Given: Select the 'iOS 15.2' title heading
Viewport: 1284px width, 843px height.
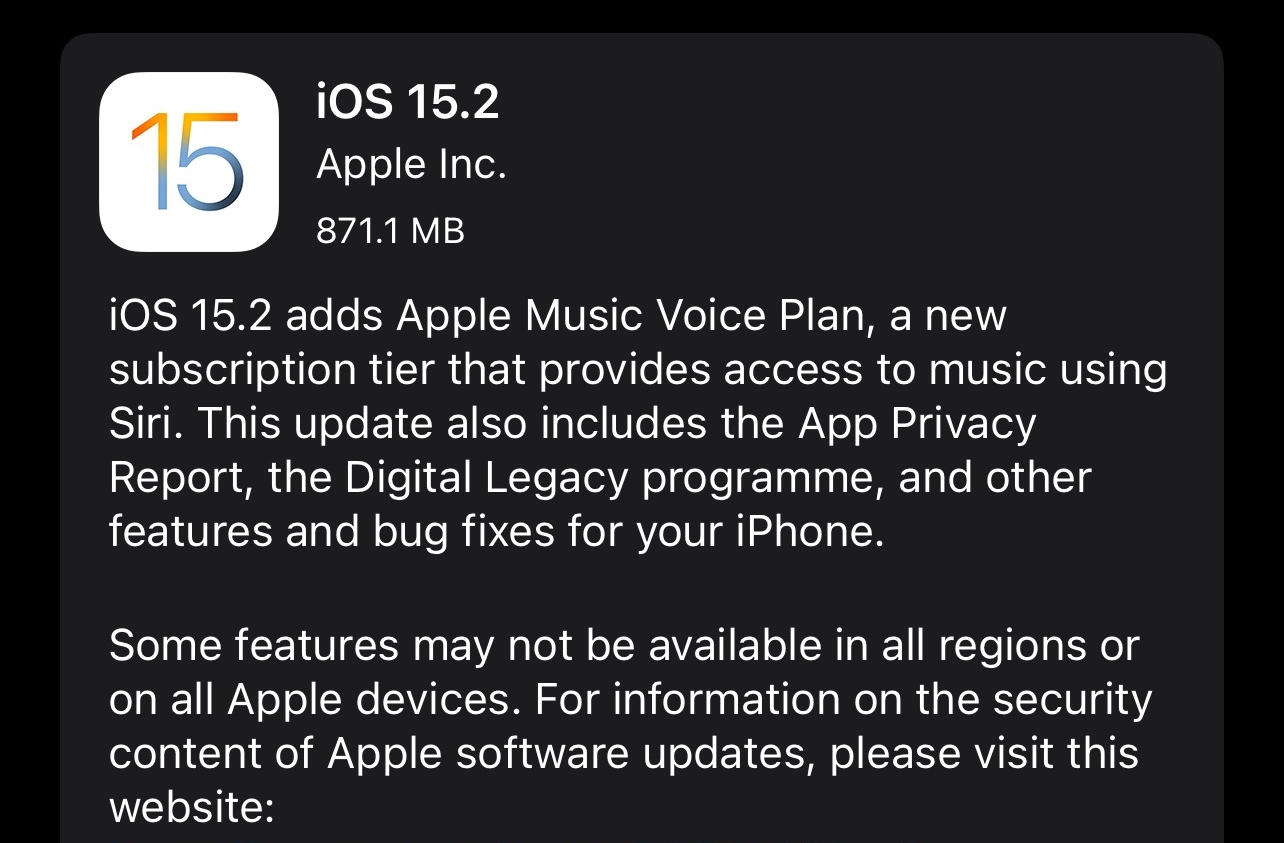Looking at the screenshot, I should [x=408, y=102].
